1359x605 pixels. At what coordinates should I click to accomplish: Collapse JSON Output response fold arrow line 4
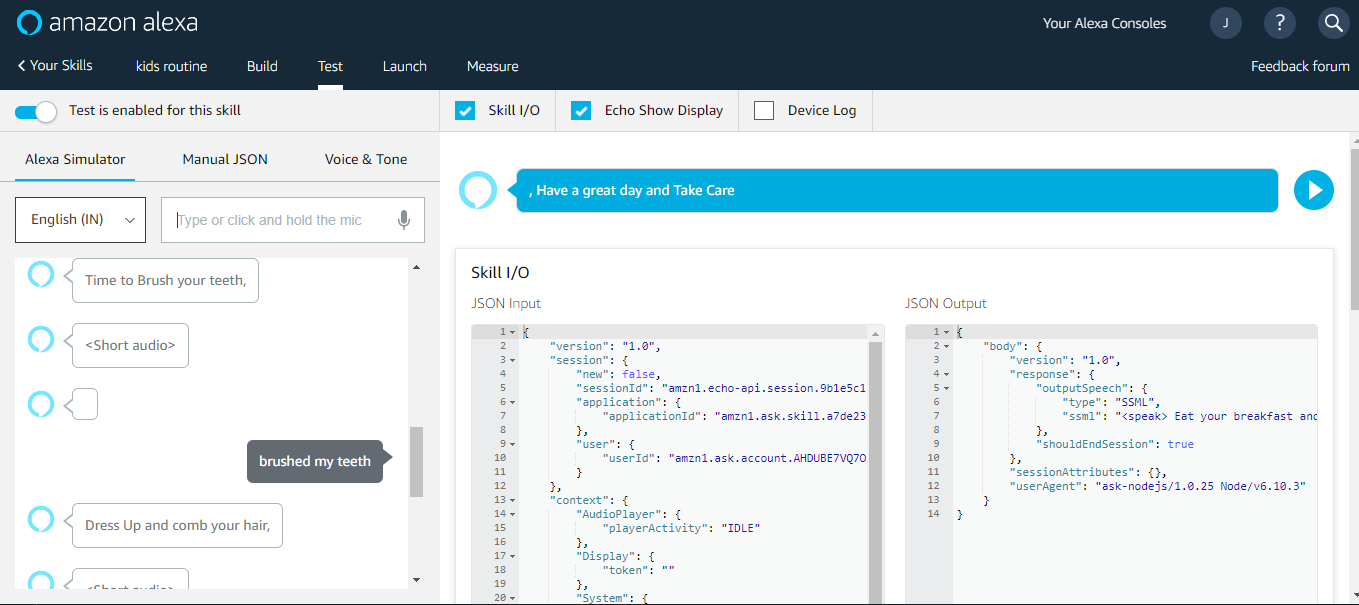[947, 374]
